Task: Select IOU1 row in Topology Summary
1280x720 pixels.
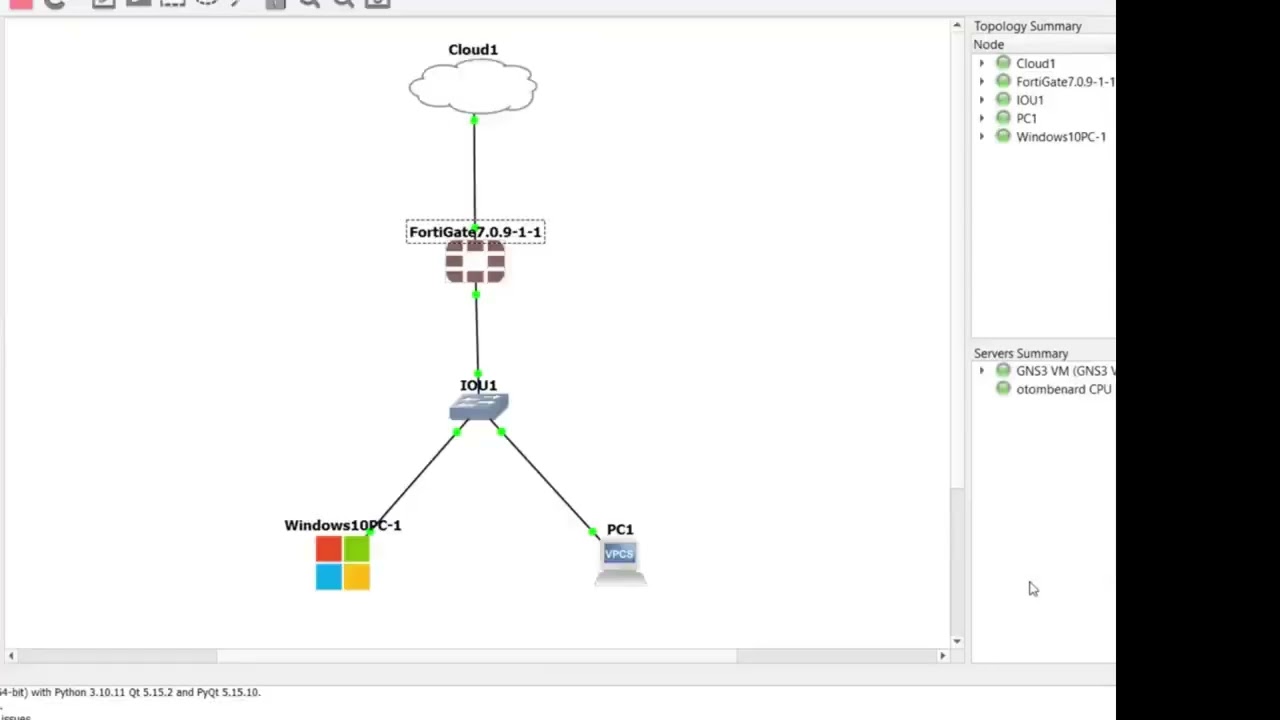Action: pyautogui.click(x=1044, y=99)
